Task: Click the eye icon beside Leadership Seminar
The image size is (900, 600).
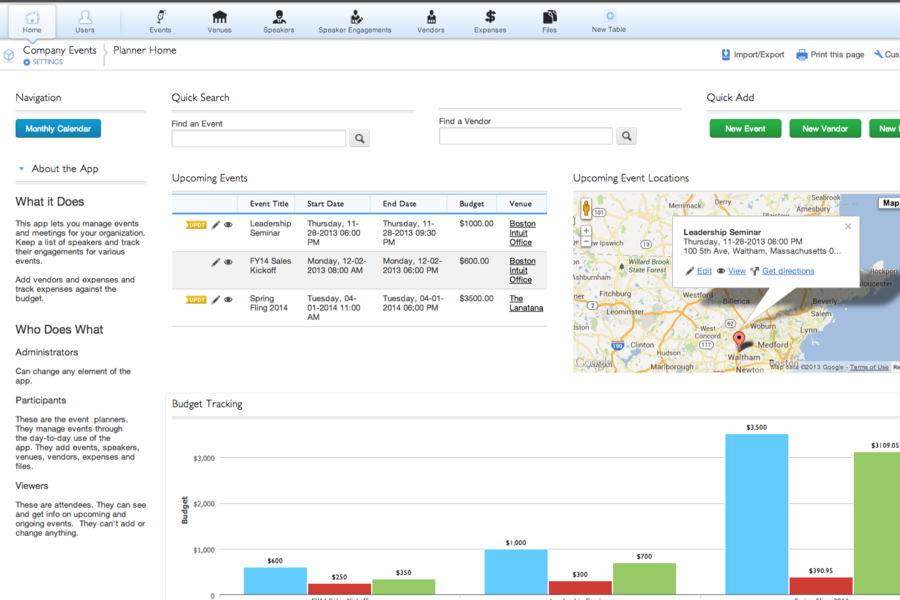Action: 228,224
